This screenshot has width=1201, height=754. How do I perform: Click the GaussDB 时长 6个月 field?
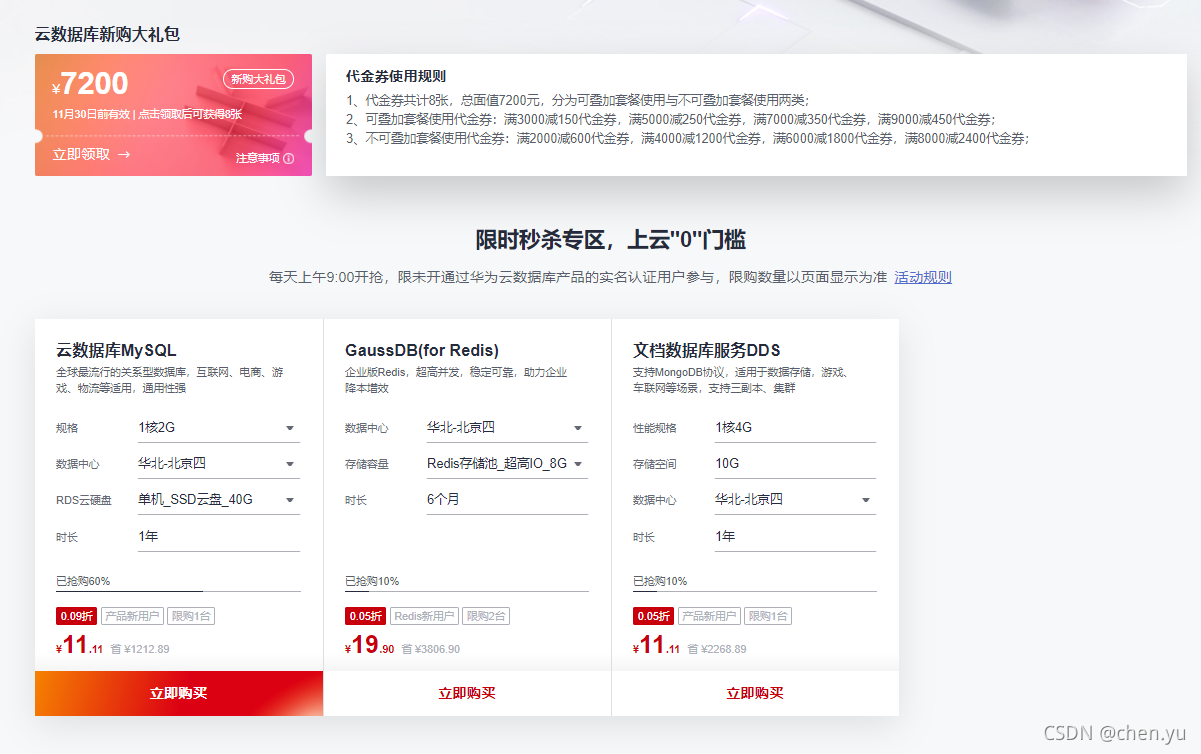point(507,500)
